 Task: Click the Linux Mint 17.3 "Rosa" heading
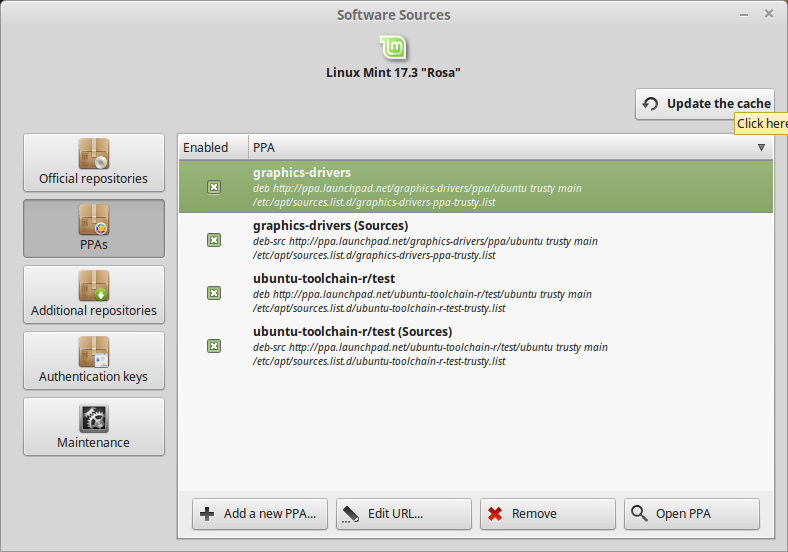[x=393, y=72]
